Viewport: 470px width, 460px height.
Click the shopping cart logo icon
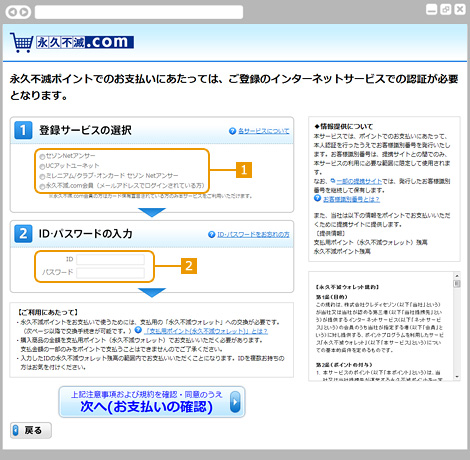point(21,42)
